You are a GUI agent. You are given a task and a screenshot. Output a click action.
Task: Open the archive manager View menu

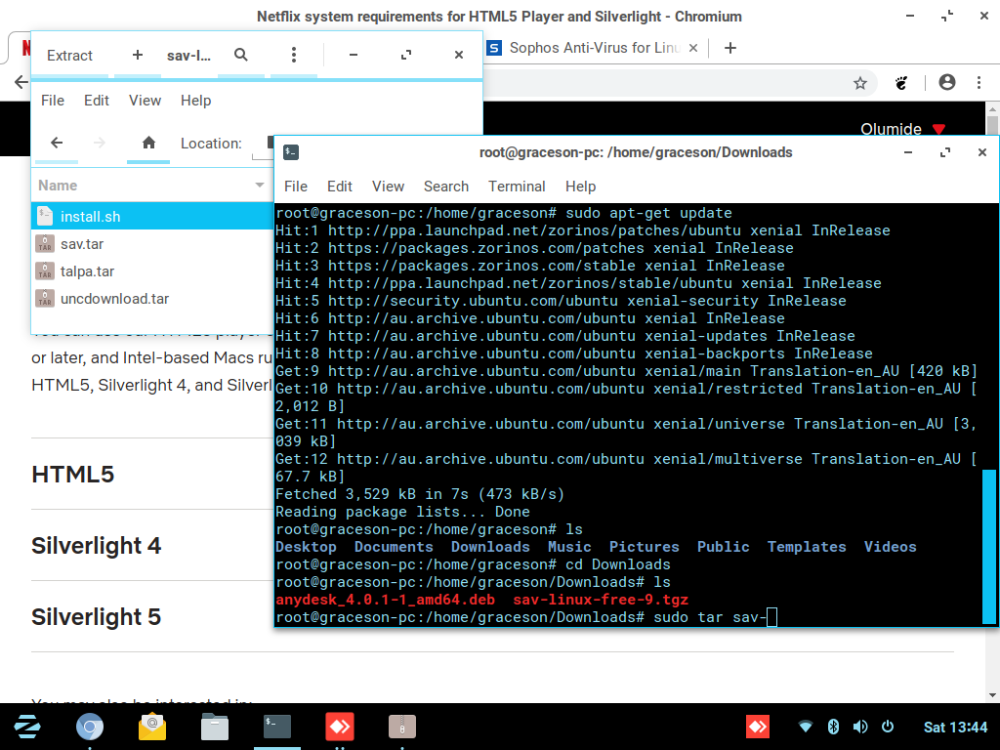pyautogui.click(x=145, y=101)
